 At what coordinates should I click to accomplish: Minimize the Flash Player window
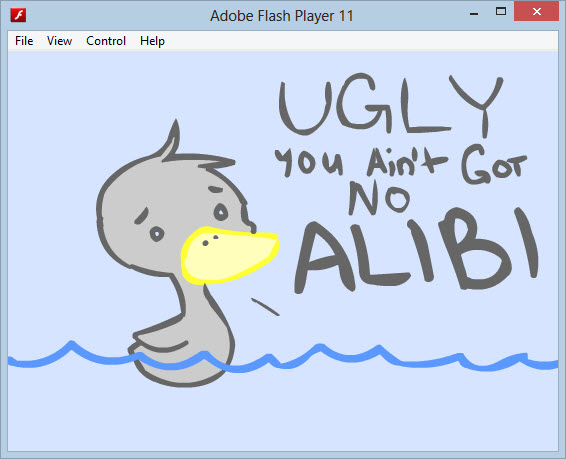click(474, 12)
